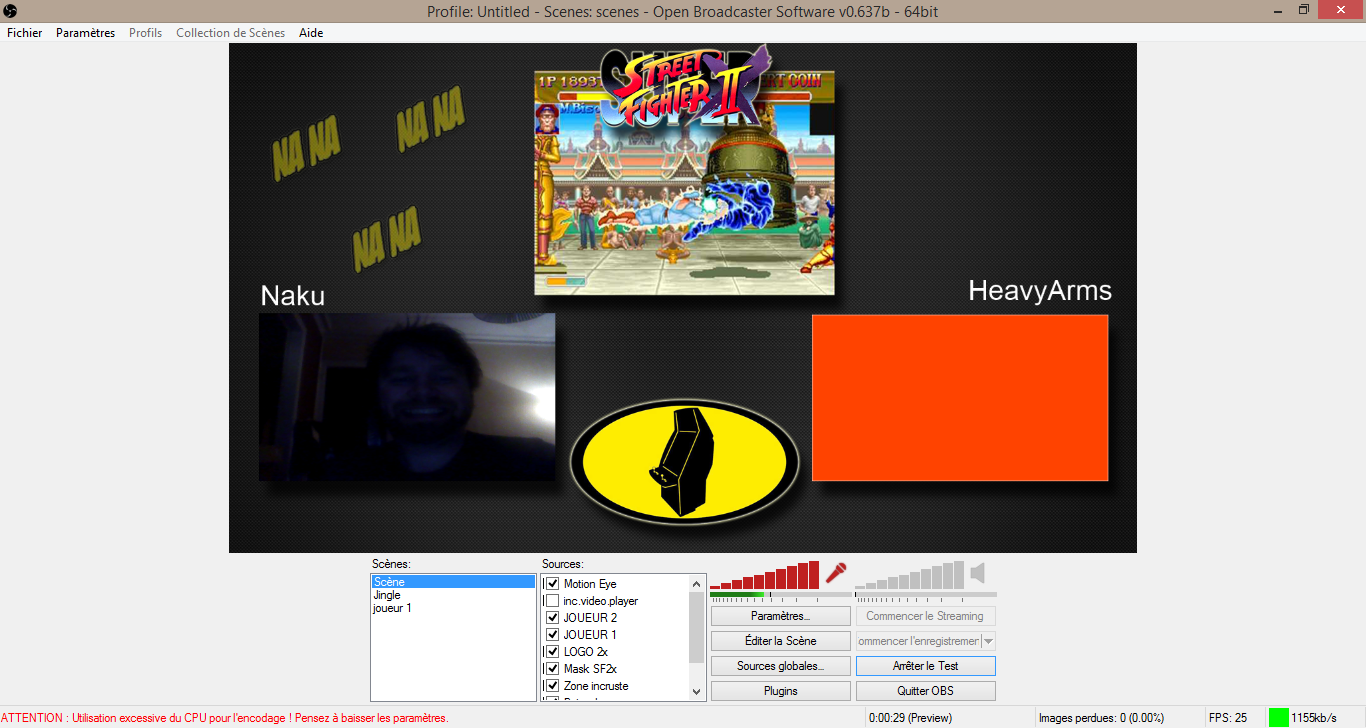The image size is (1366, 728).
Task: Click the Sources list scroll down arrow
Action: pos(697,691)
